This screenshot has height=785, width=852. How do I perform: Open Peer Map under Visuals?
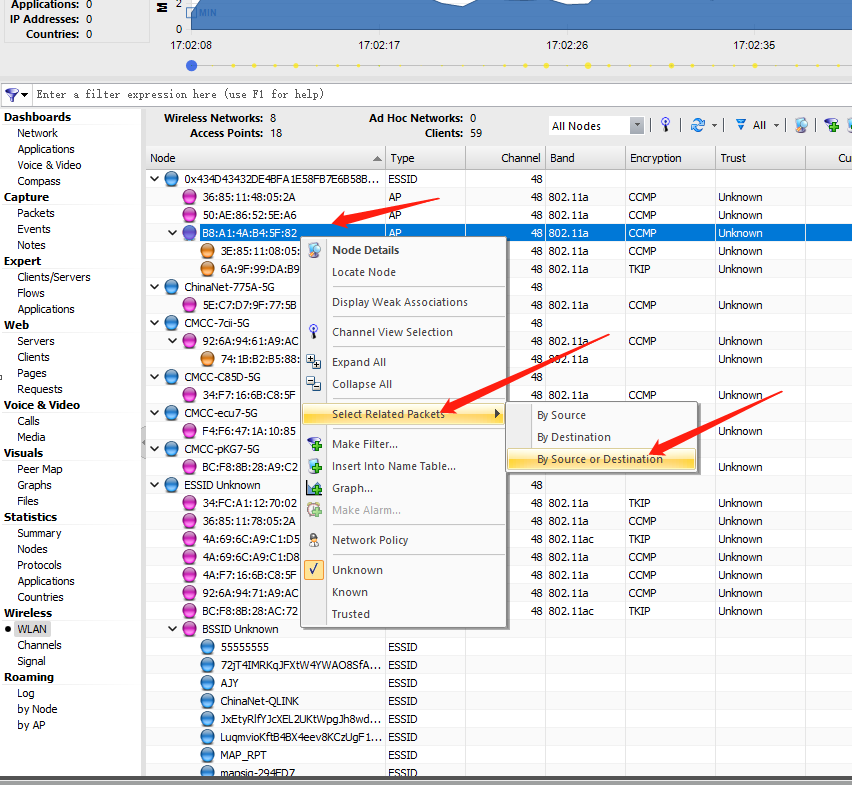(x=40, y=469)
